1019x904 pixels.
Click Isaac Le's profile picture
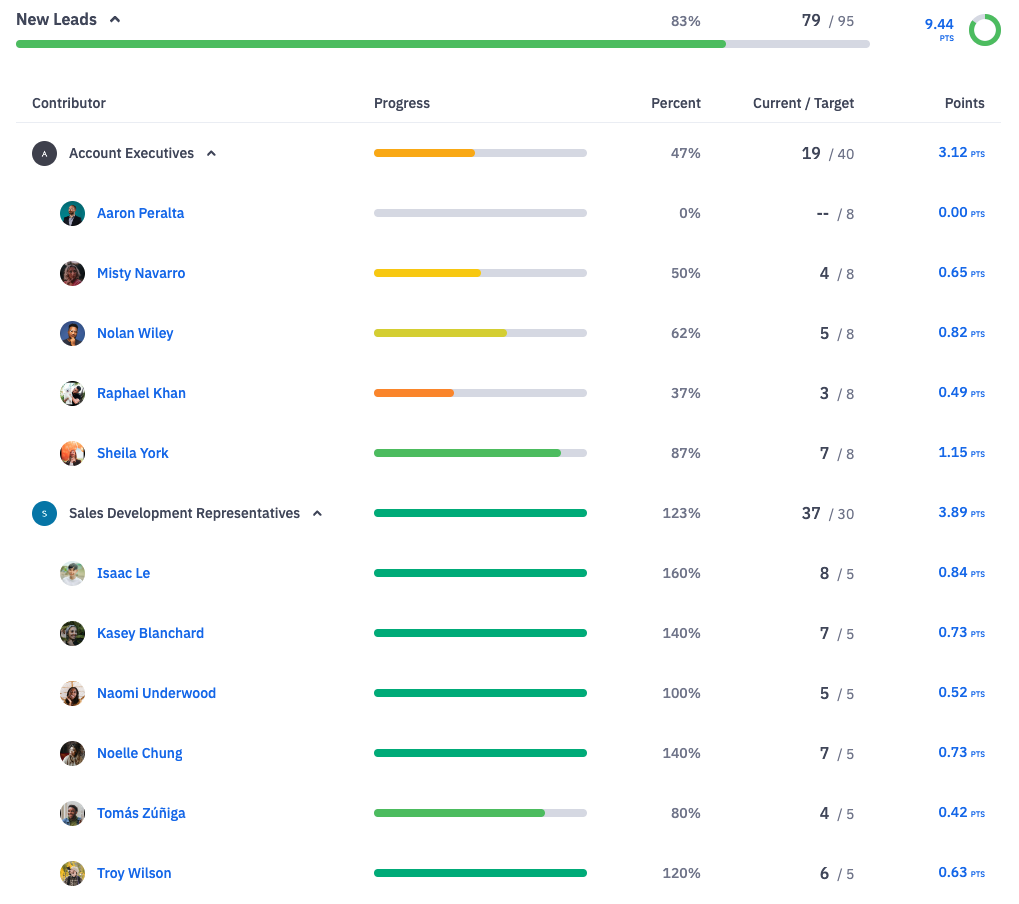click(x=72, y=573)
